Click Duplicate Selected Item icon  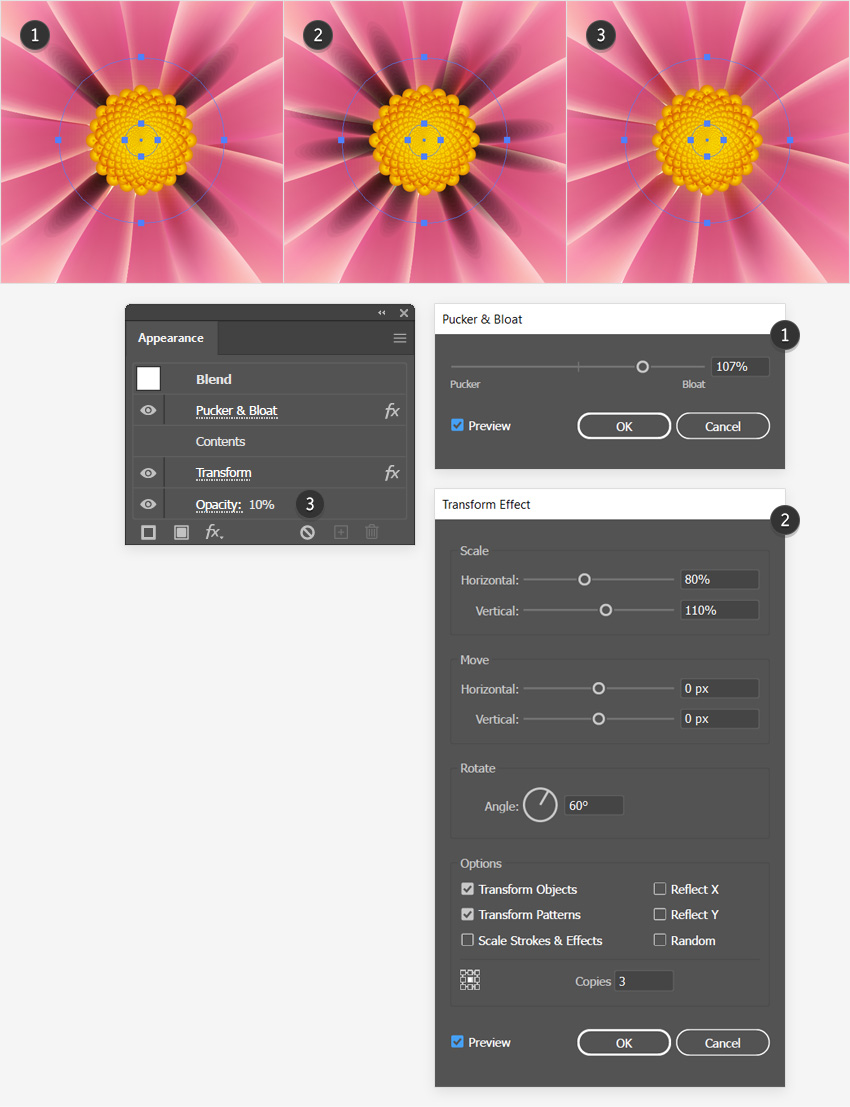click(x=341, y=532)
